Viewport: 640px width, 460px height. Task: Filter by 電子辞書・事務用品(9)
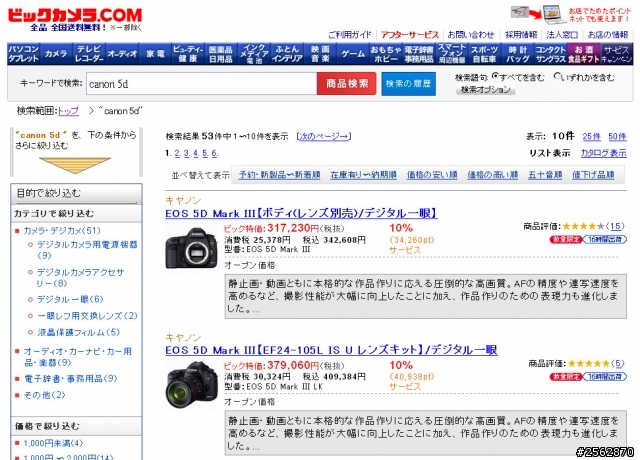(71, 379)
